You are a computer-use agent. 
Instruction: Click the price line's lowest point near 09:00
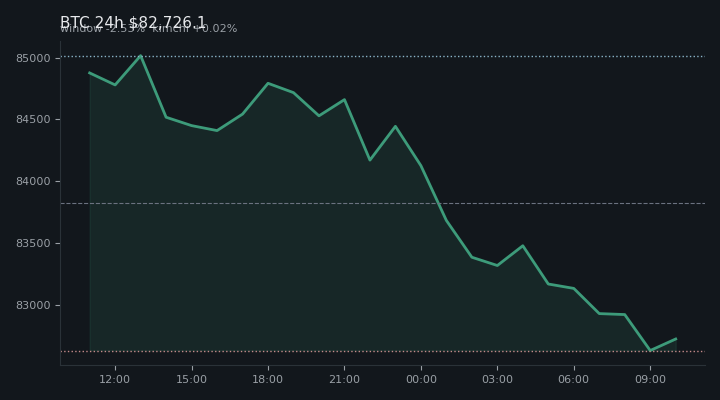(x=650, y=350)
